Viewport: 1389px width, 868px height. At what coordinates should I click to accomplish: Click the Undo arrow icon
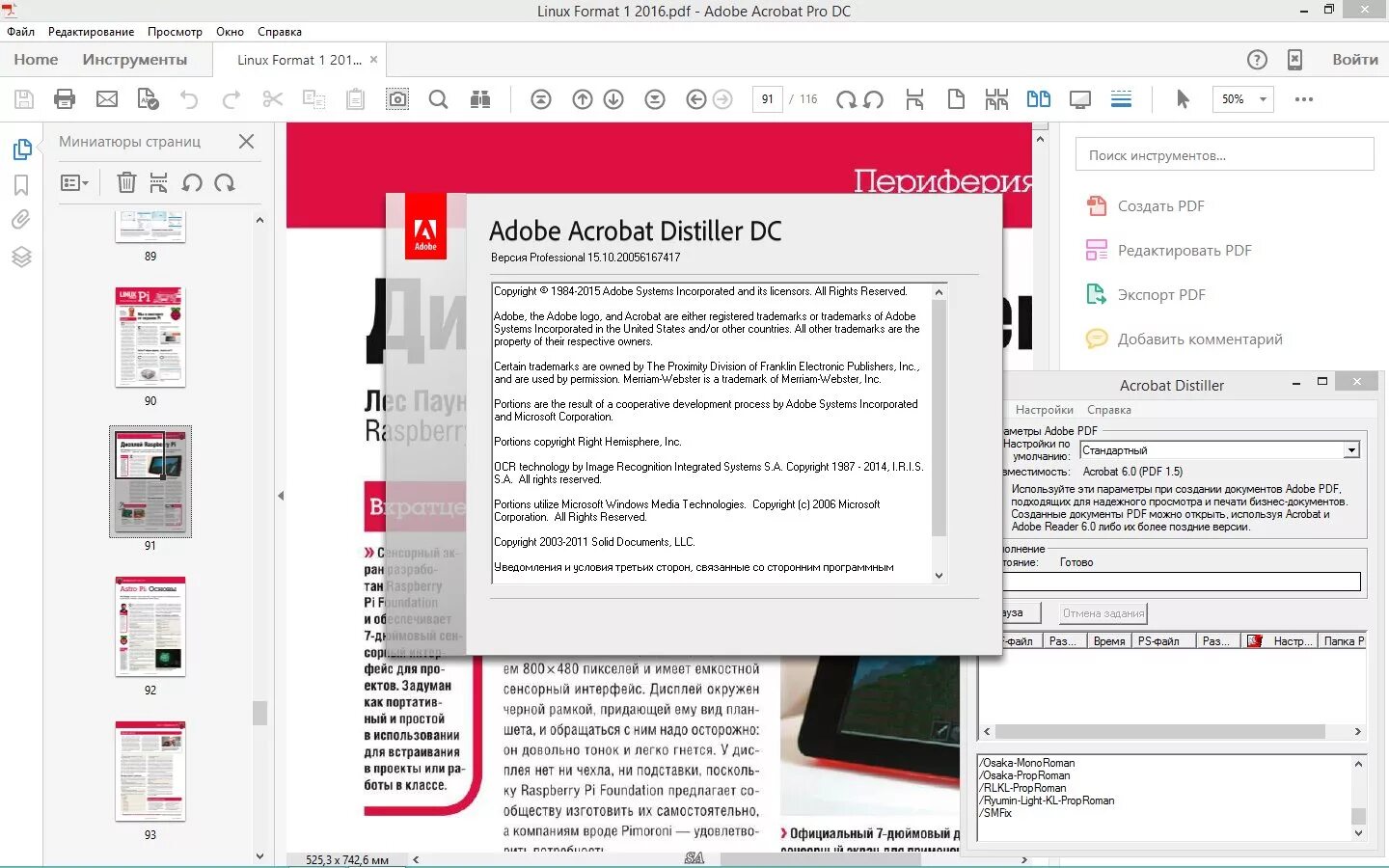tap(189, 98)
